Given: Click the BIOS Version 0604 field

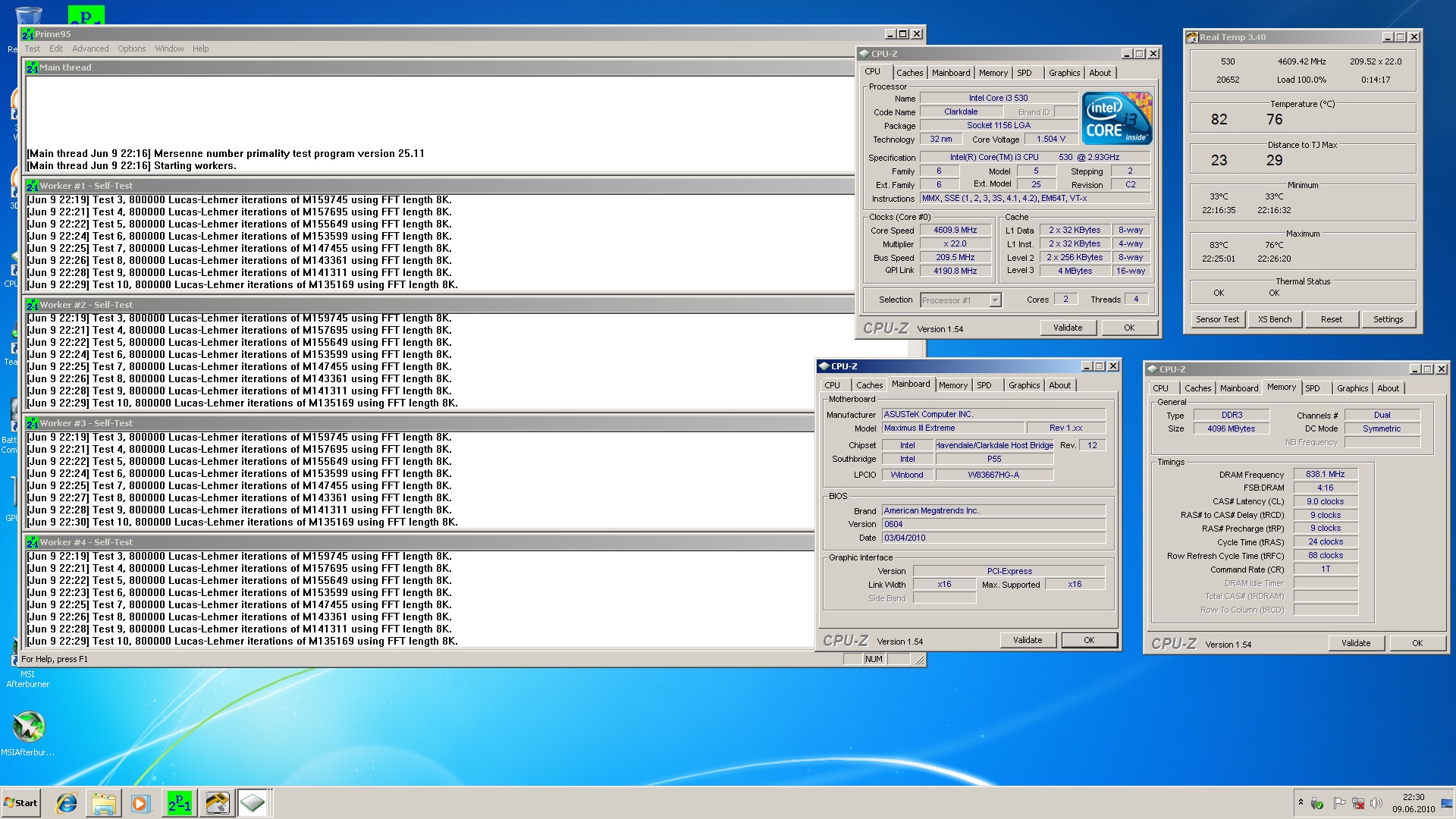Looking at the screenshot, I should click(x=993, y=524).
